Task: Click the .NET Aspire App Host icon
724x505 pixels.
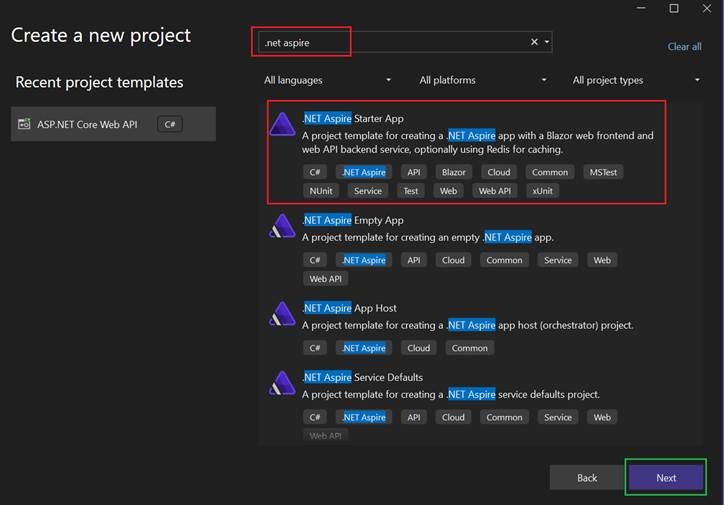Action: (x=282, y=314)
